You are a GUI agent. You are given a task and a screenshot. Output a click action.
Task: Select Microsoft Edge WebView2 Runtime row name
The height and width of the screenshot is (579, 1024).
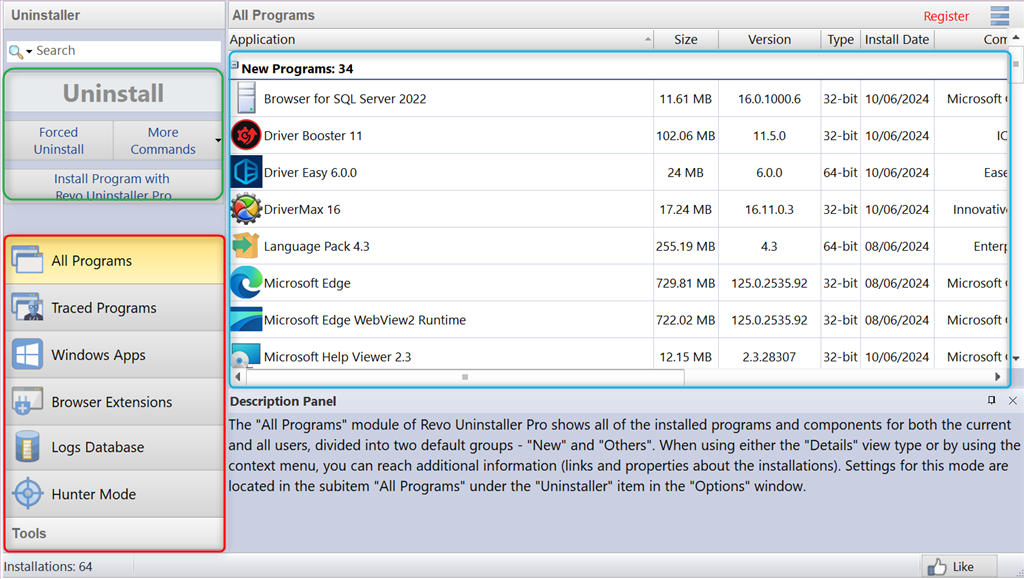tap(365, 320)
